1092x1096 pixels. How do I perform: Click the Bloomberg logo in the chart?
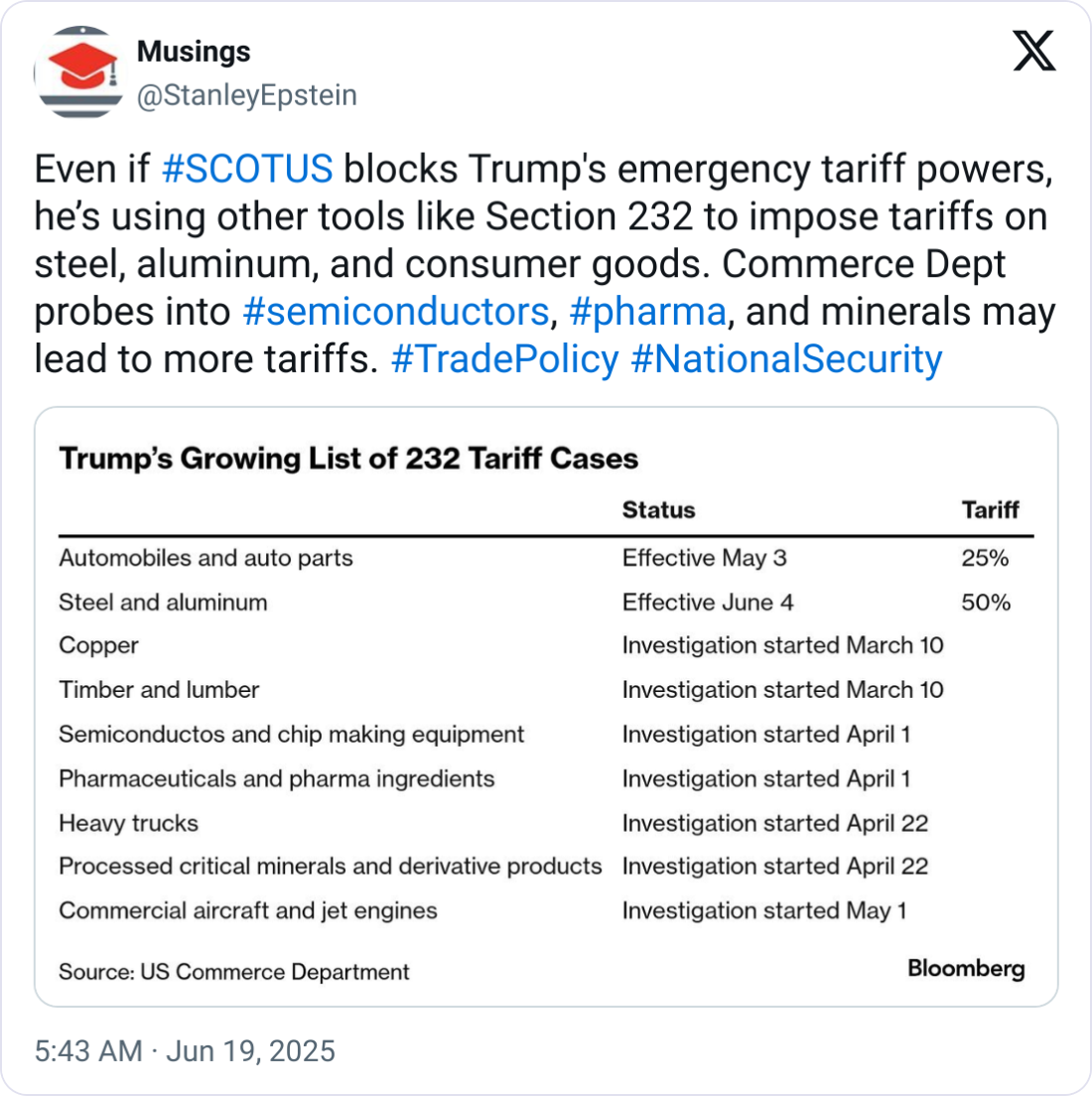tap(966, 969)
